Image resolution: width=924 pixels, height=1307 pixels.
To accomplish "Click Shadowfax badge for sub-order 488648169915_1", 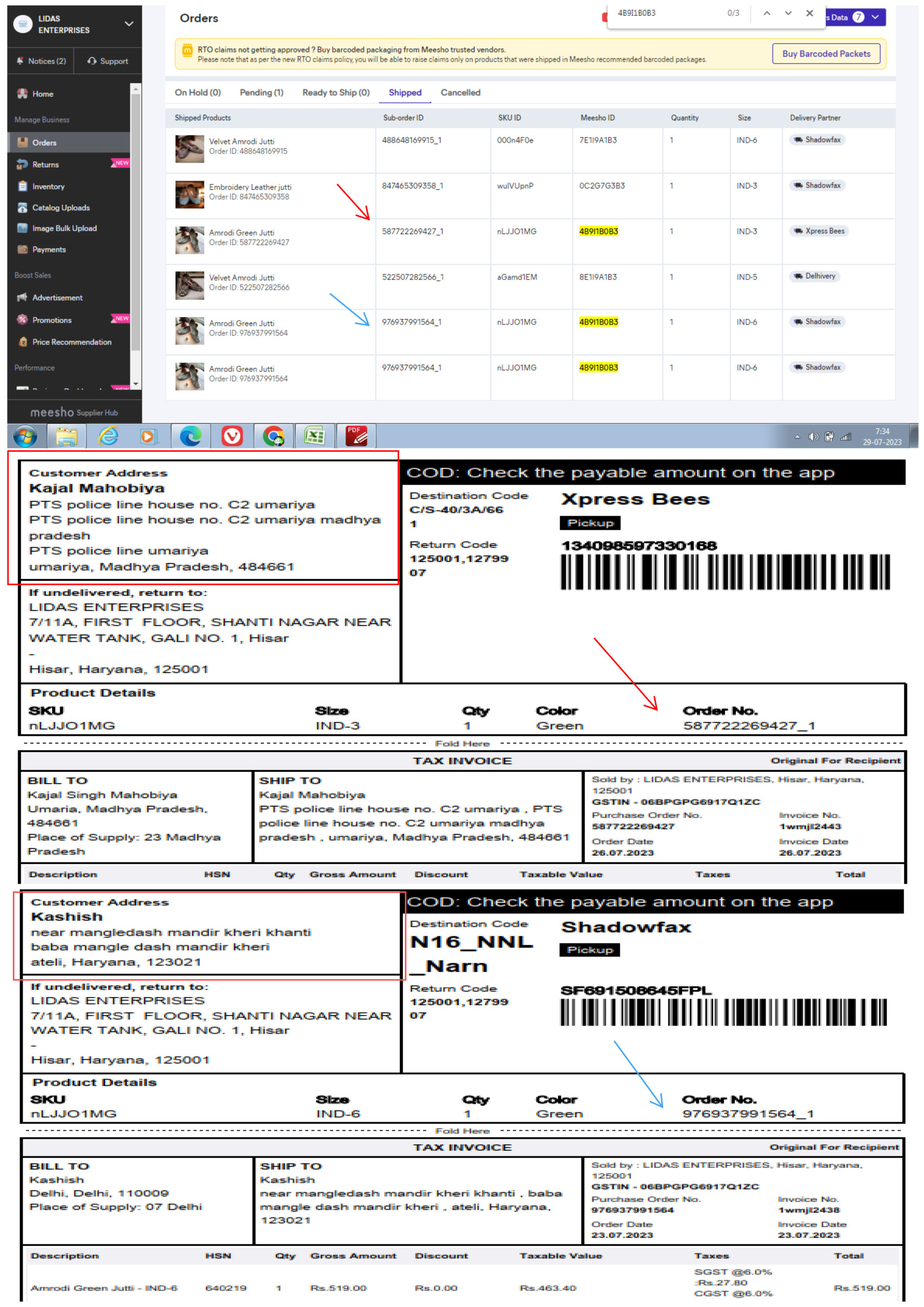I will 817,139.
